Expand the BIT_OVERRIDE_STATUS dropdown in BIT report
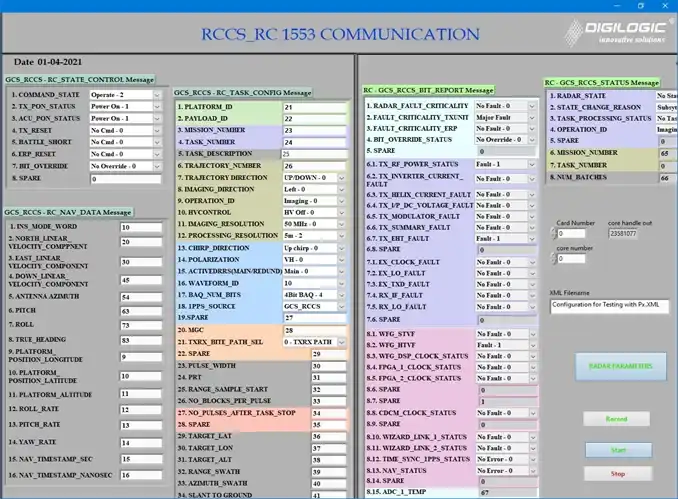The height and width of the screenshot is (499, 678). click(x=531, y=139)
